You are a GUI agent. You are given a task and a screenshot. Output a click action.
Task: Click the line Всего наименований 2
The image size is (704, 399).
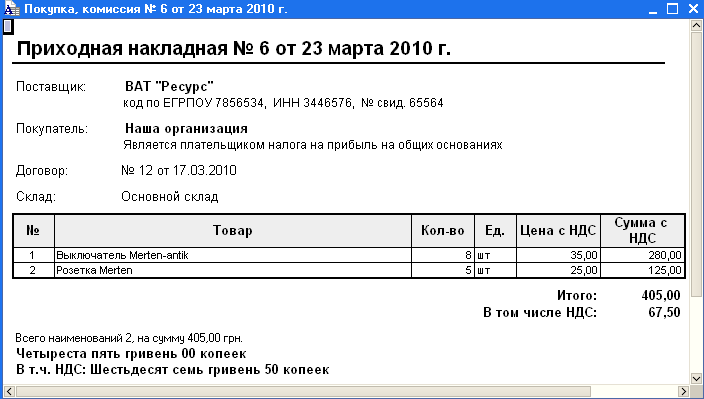coord(129,338)
